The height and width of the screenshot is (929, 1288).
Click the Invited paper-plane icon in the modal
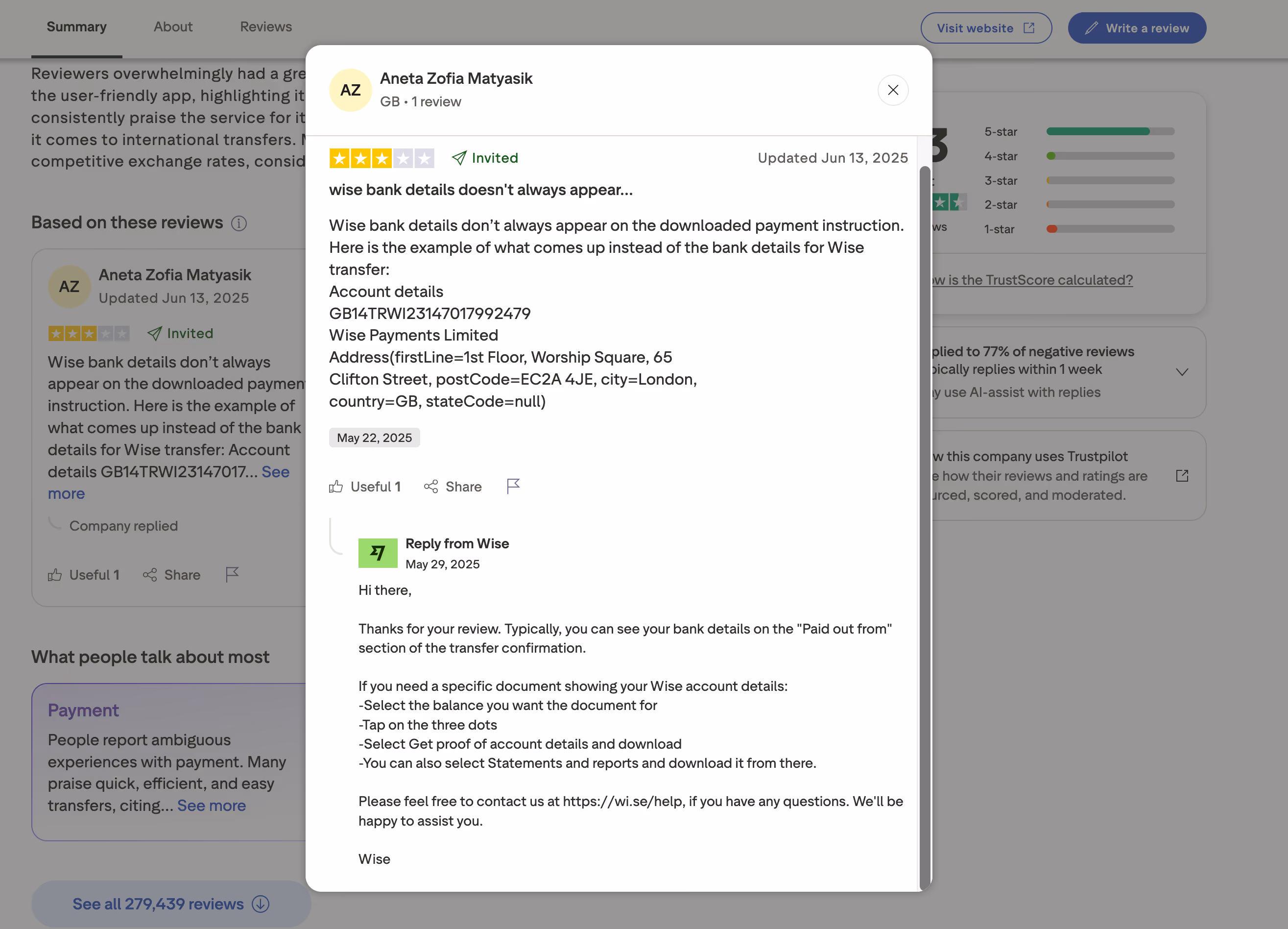coord(459,158)
